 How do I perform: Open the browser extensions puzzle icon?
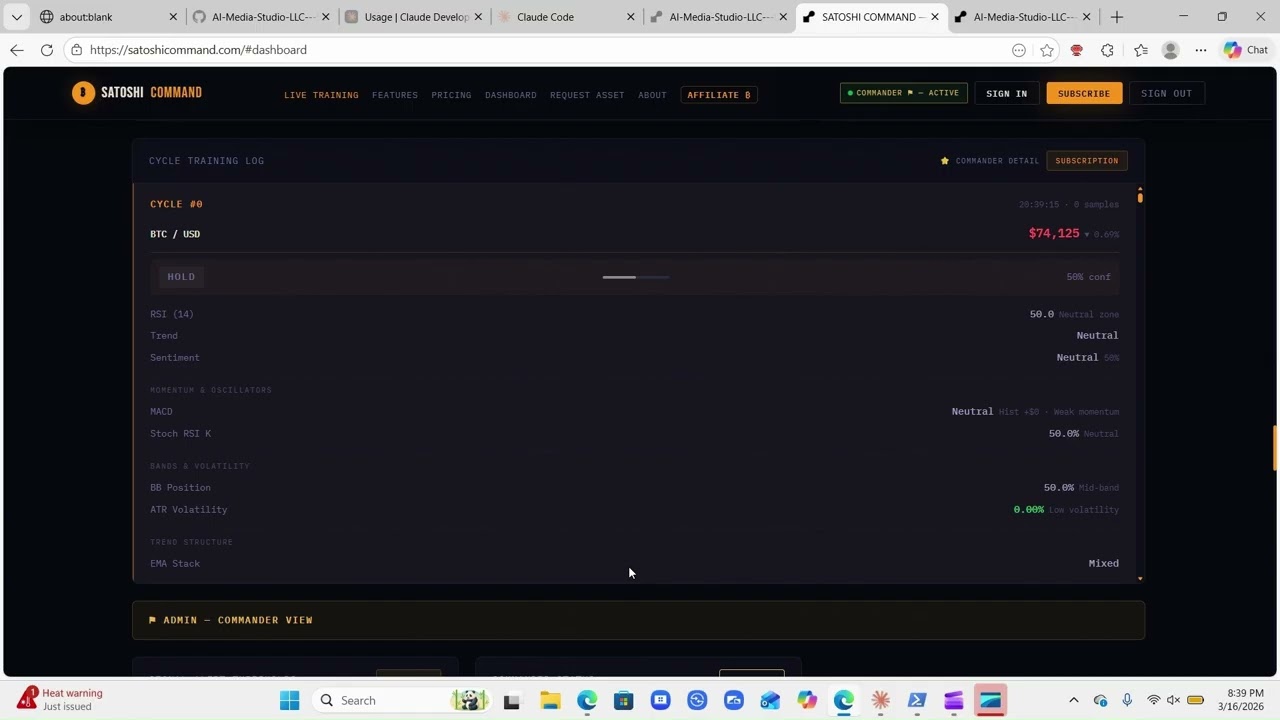1107,50
